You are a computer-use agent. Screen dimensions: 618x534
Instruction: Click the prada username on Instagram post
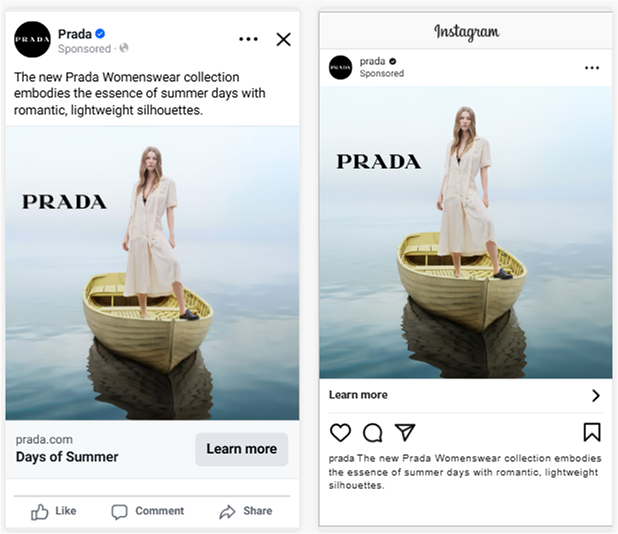pyautogui.click(x=372, y=61)
